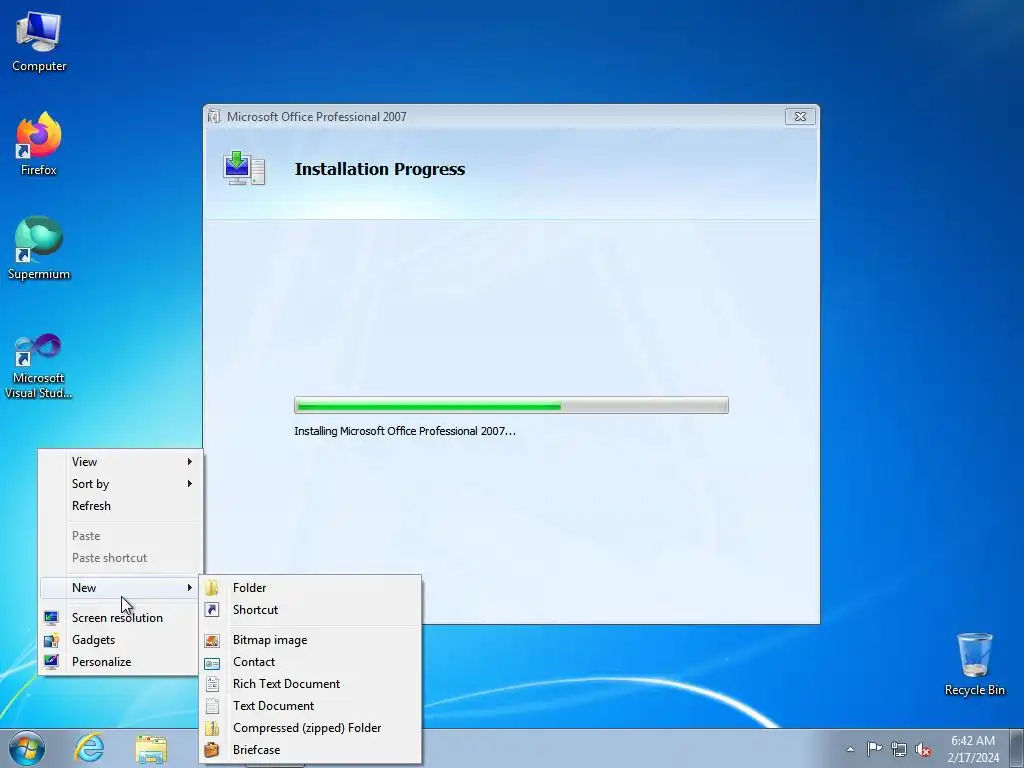Click the 'Microsoft Office Professional 2007' window title
The image size is (1024, 768).
317,117
